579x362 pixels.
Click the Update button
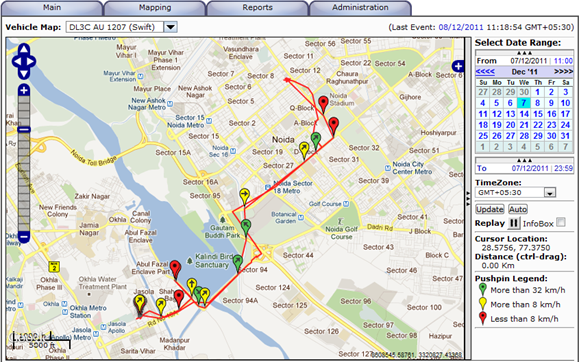coord(490,209)
